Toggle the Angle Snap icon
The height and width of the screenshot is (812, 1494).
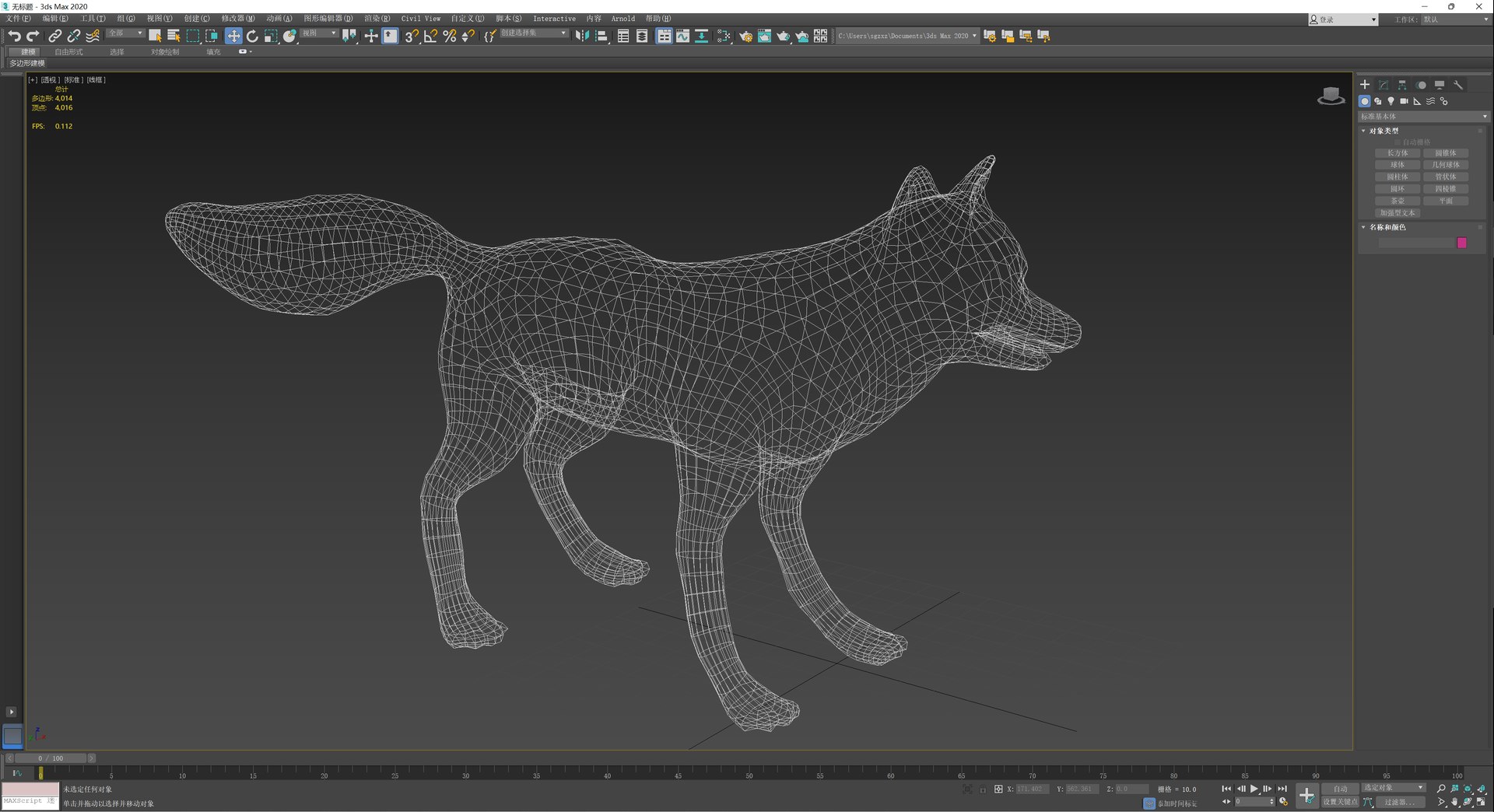(430, 36)
